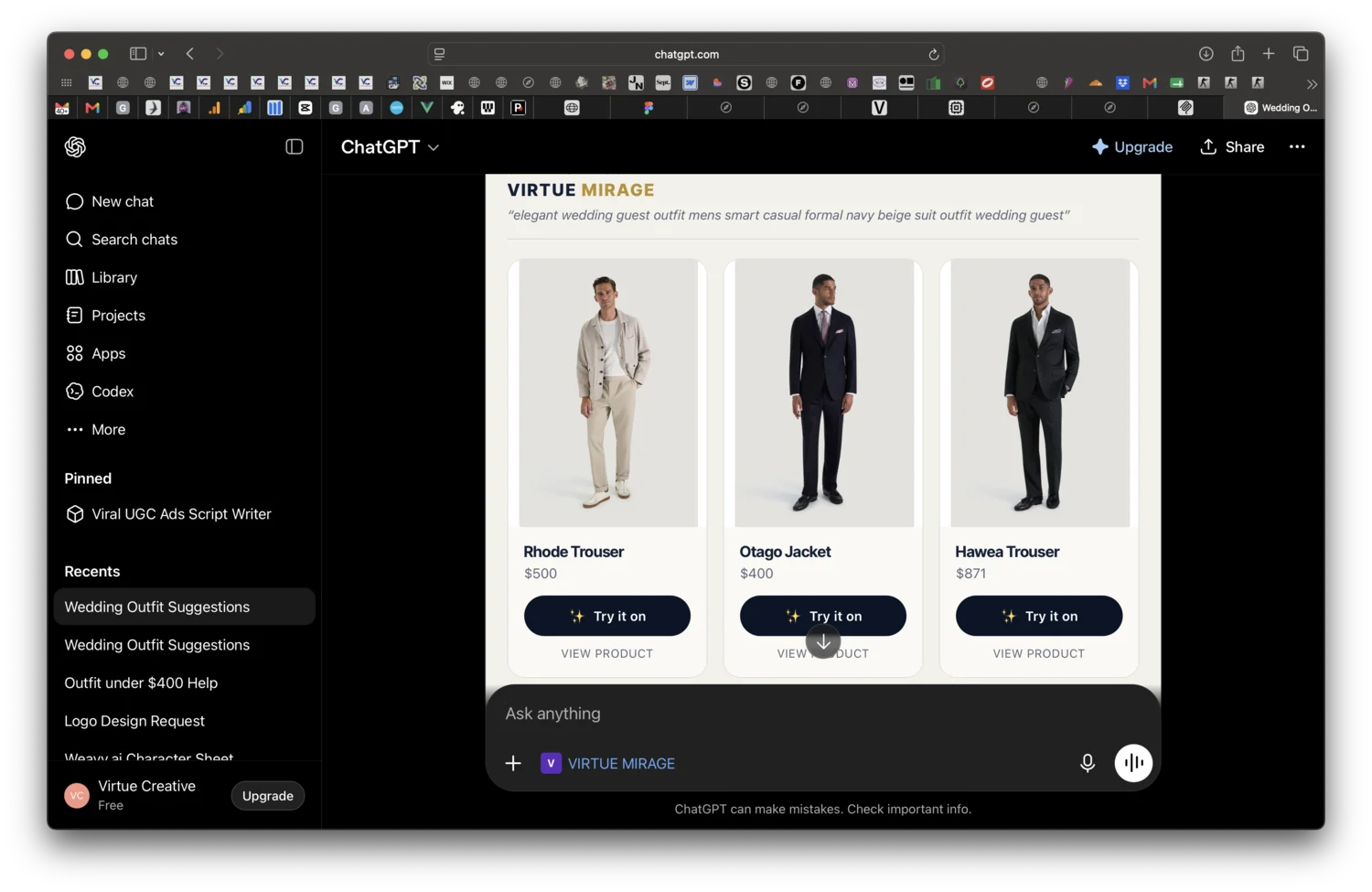Select the highlighted Wedding Outfit Suggestions chat
This screenshot has height=892, width=1372.
(184, 607)
